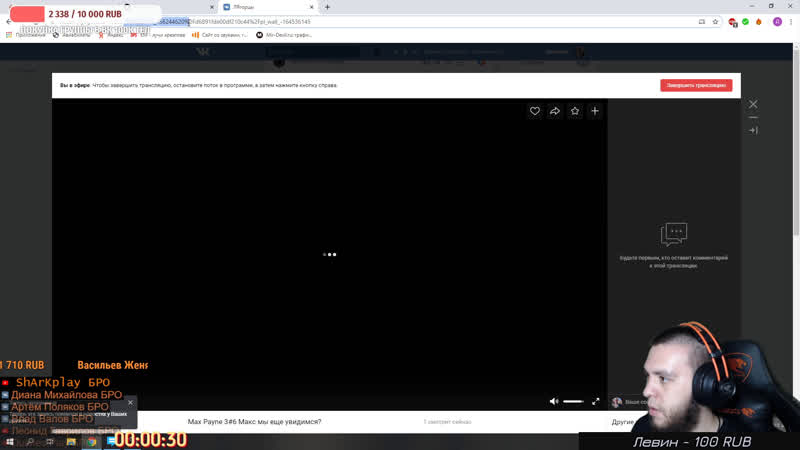
Task: Add video to bookmarks with star icon
Action: [x=575, y=111]
